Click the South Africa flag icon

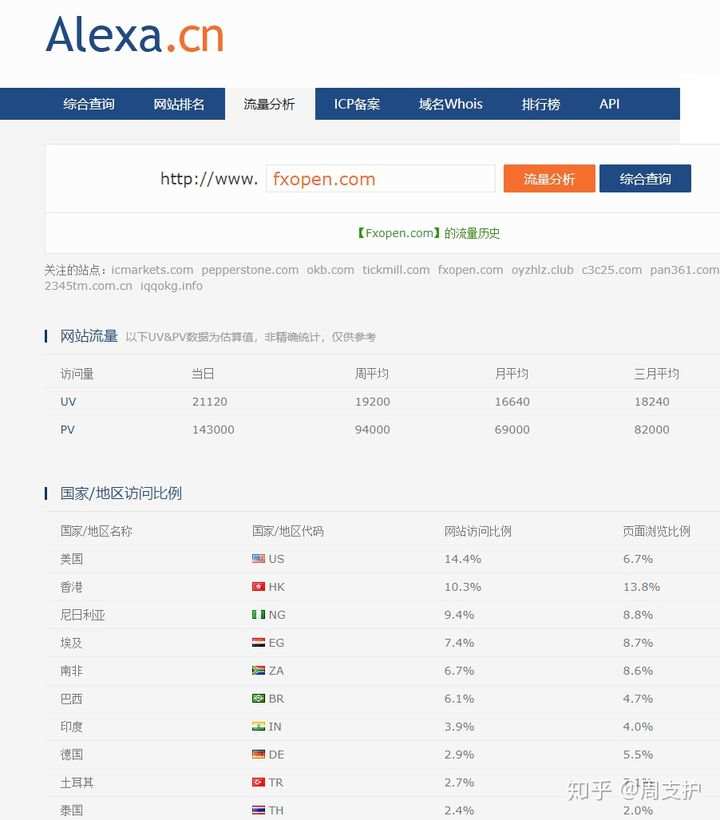pos(258,670)
